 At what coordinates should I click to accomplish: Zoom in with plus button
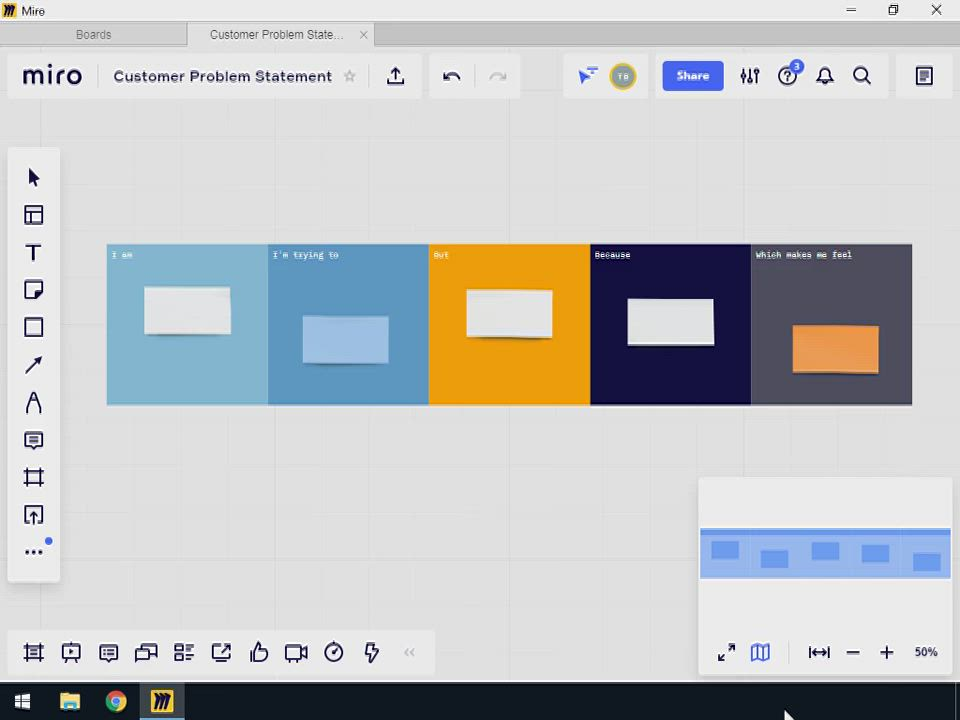point(887,653)
